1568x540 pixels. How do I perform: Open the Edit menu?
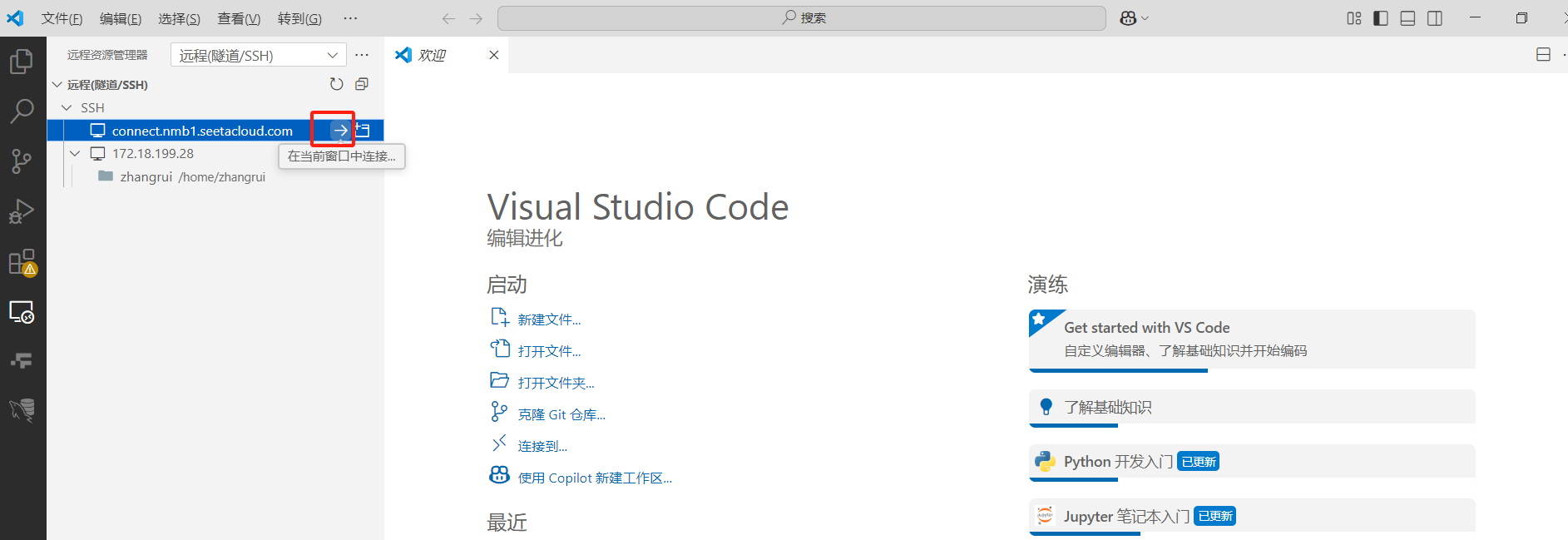click(x=121, y=18)
